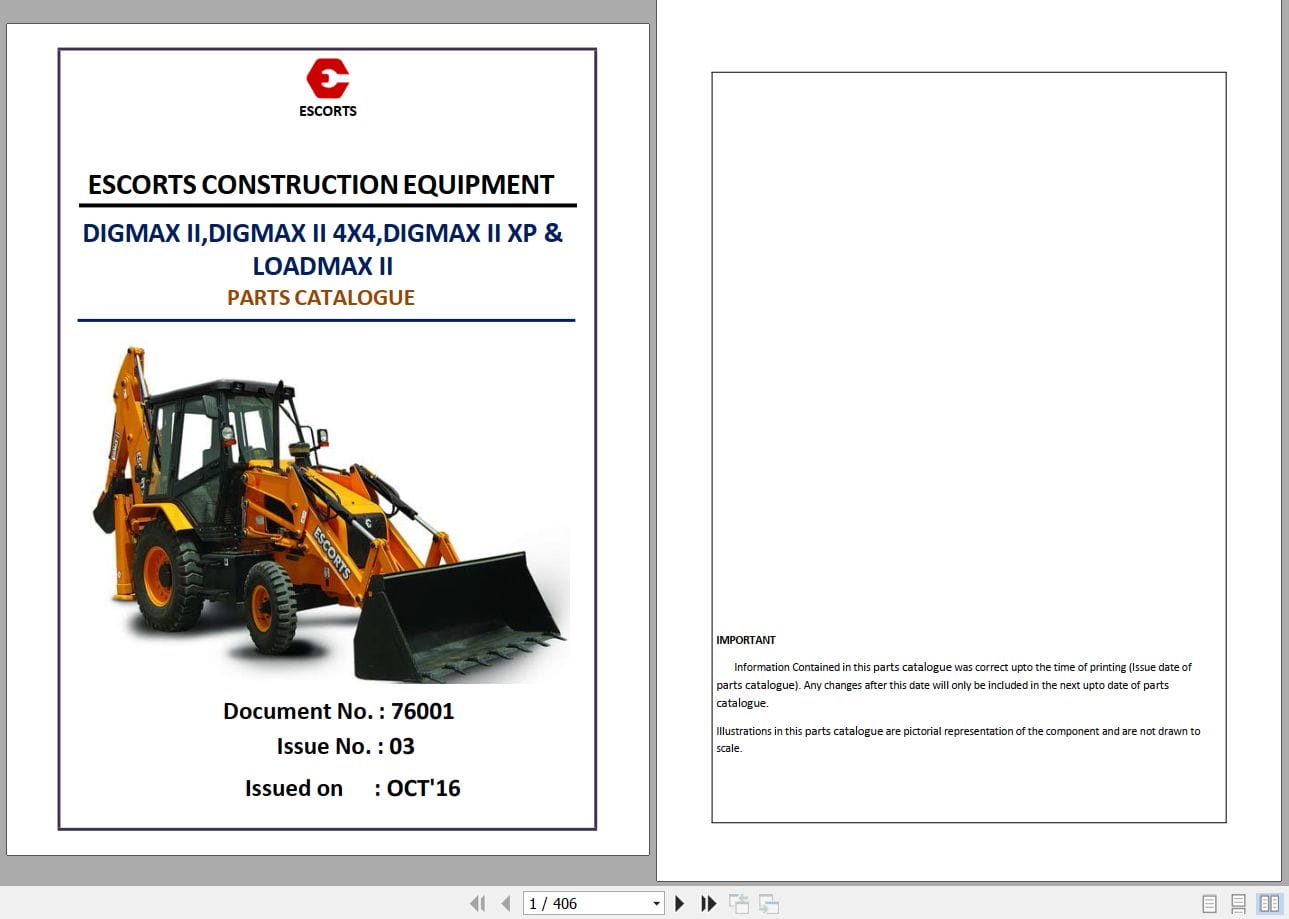Click the Issue No. : 03 text
1289x919 pixels.
pyautogui.click(x=345, y=746)
